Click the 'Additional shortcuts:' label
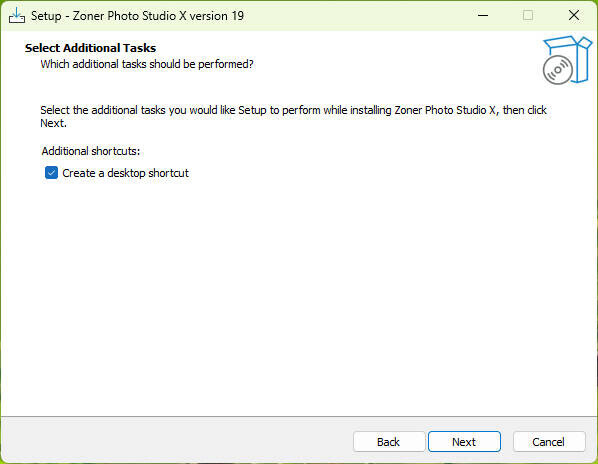 pos(91,151)
